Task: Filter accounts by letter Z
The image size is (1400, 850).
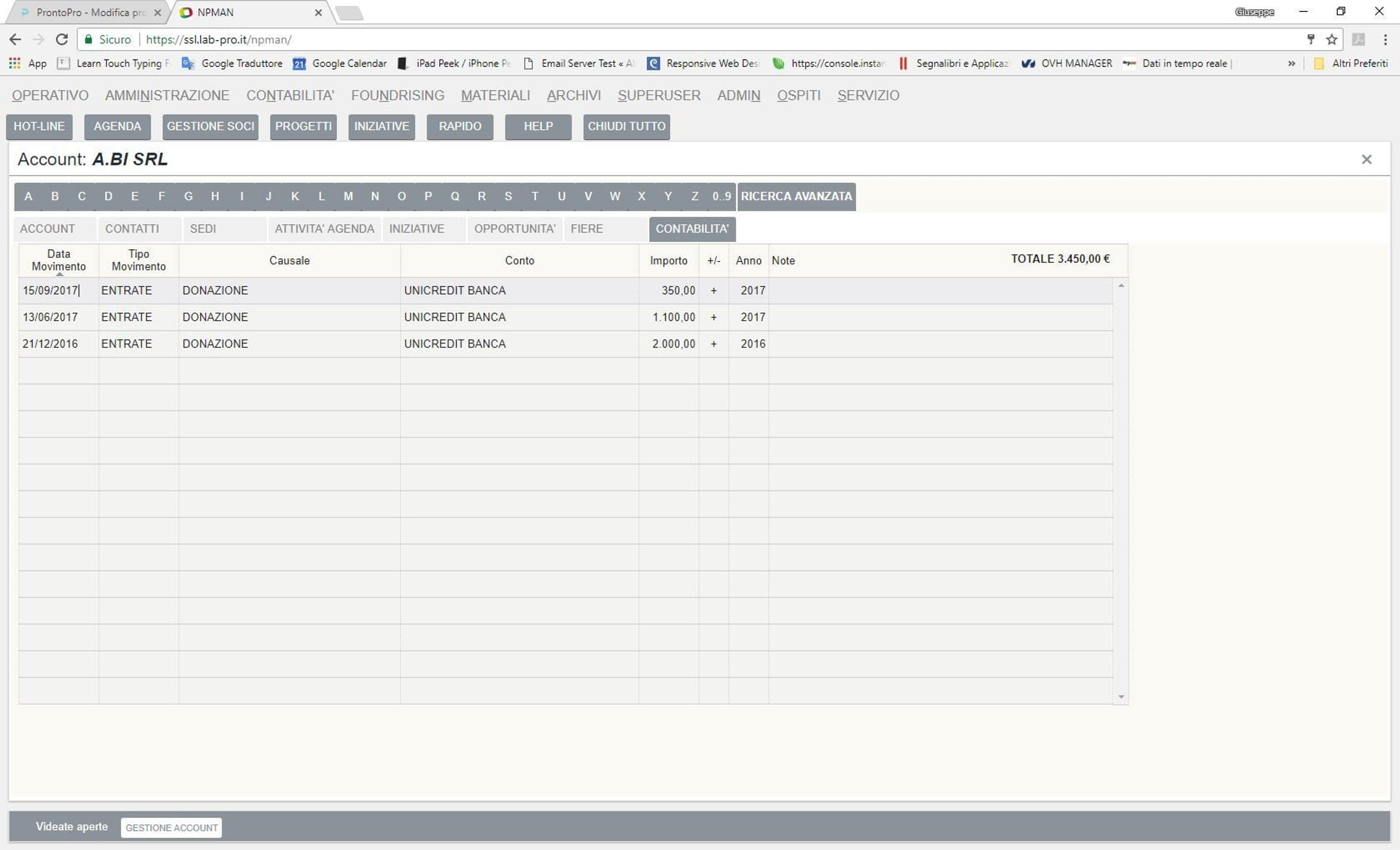Action: coord(694,197)
